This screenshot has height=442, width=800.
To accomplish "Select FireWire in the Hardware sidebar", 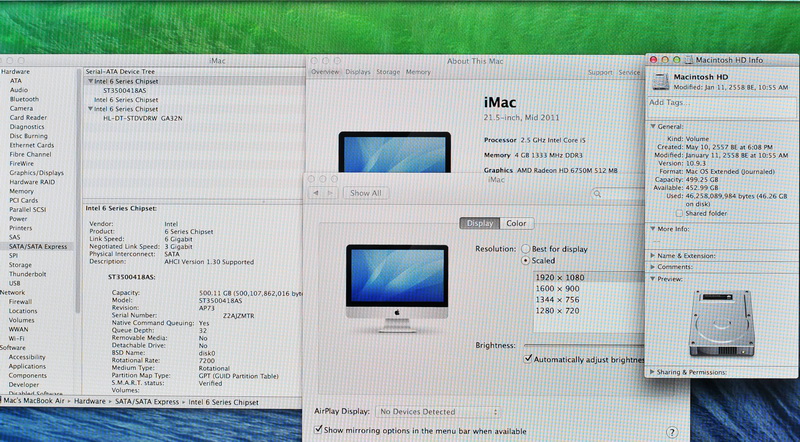I will pos(21,164).
